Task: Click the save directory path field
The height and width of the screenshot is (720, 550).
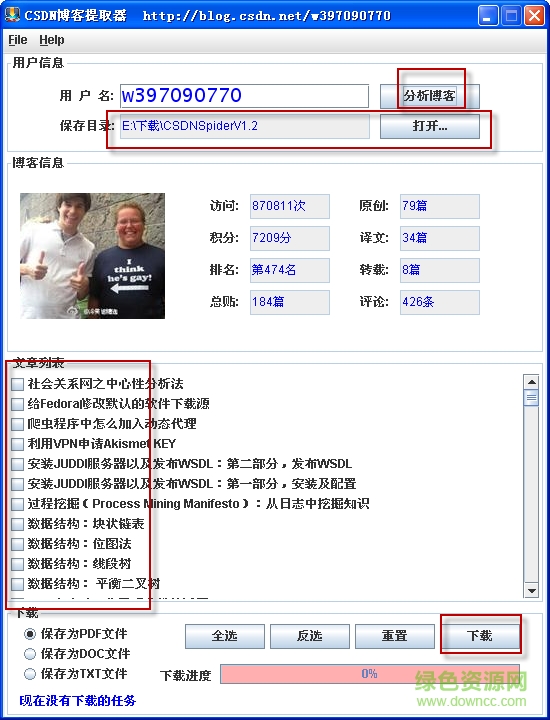Action: 244,126
